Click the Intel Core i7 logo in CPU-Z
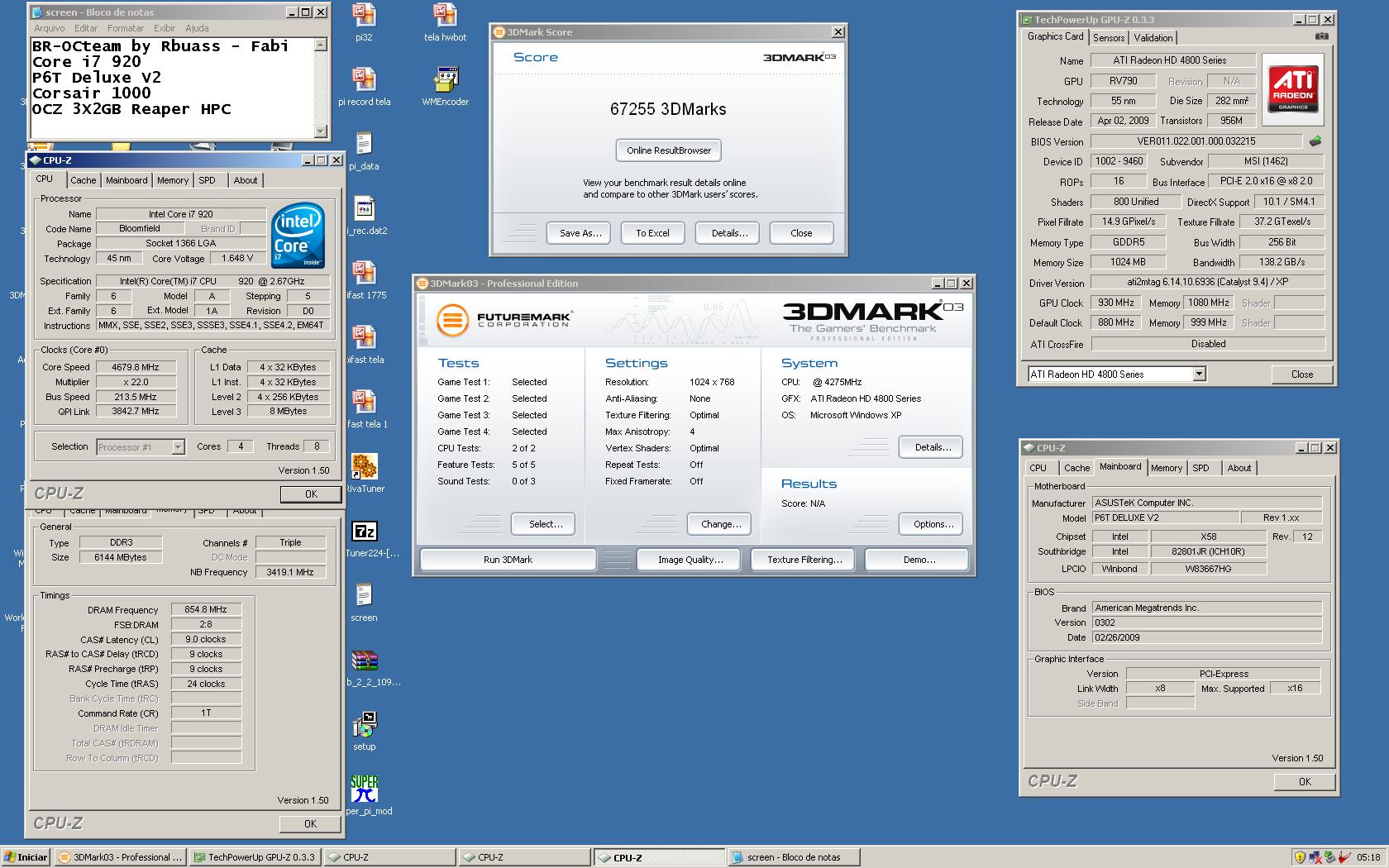The image size is (1389, 868). click(x=298, y=235)
